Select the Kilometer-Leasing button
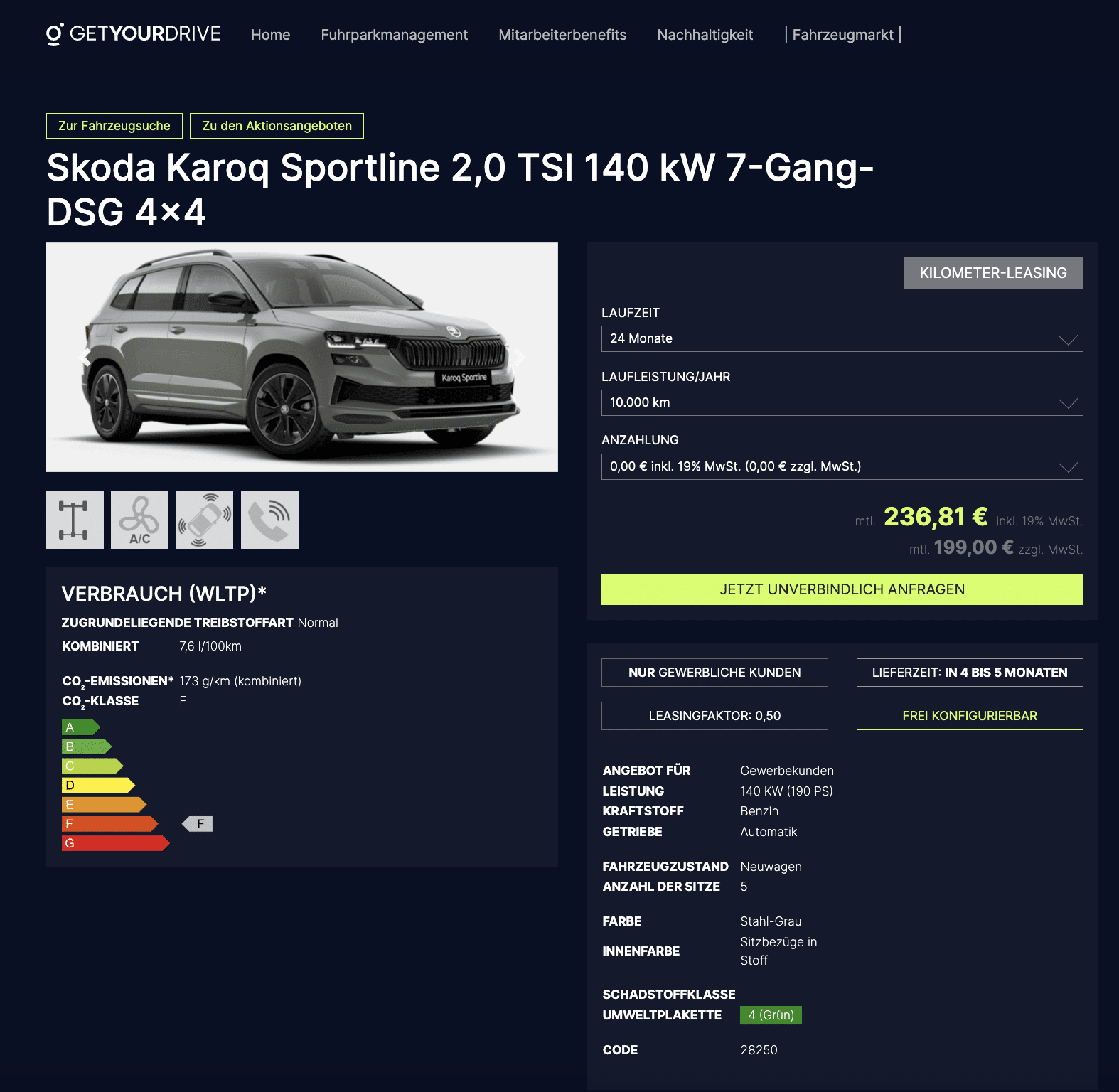The image size is (1119, 1092). (x=993, y=273)
